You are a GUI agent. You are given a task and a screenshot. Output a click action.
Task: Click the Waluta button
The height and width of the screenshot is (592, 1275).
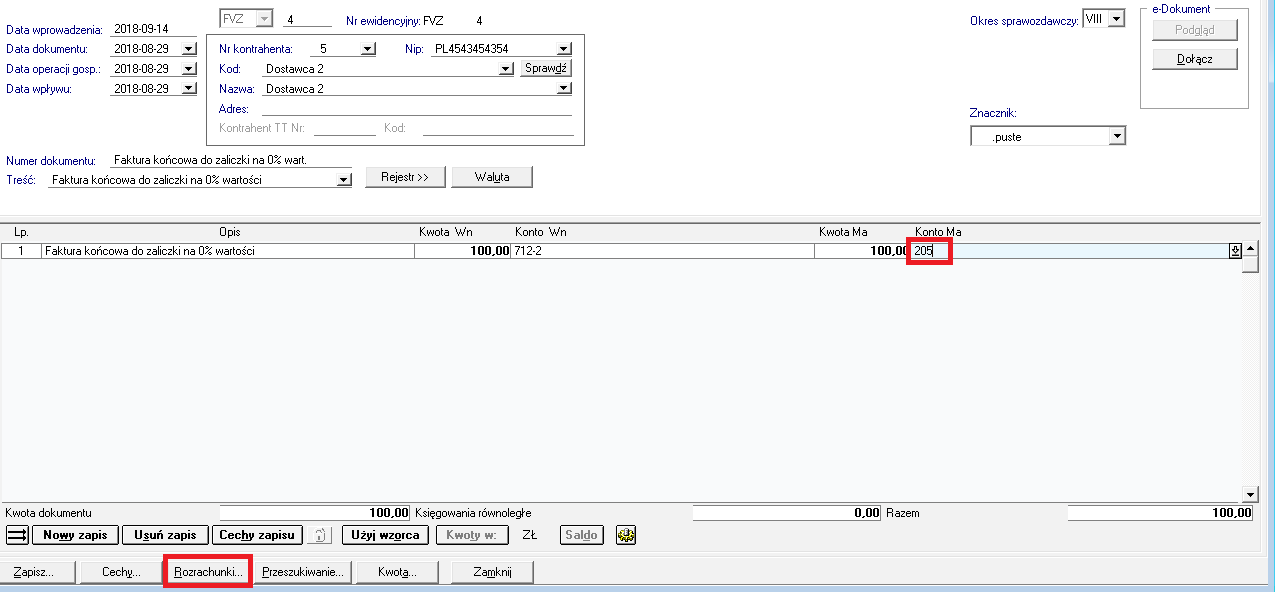492,177
